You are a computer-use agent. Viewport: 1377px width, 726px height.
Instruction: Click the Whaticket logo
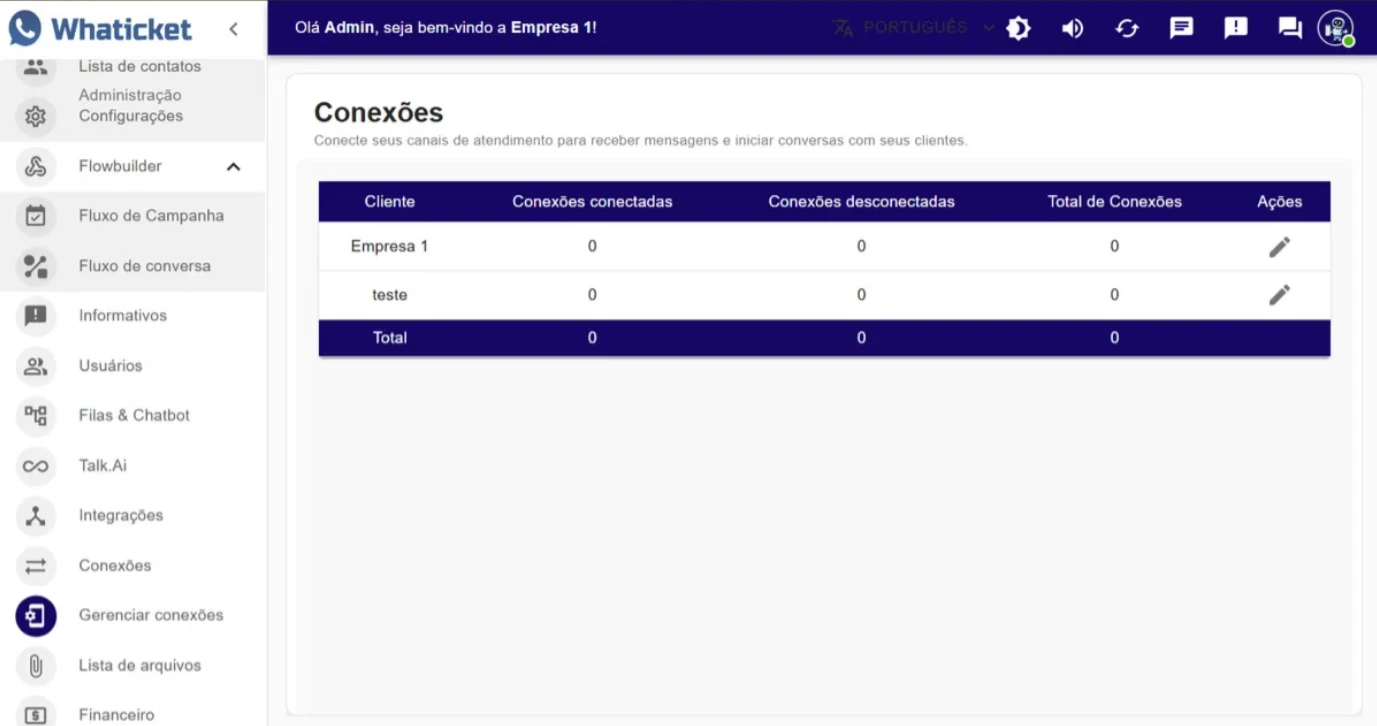100,28
